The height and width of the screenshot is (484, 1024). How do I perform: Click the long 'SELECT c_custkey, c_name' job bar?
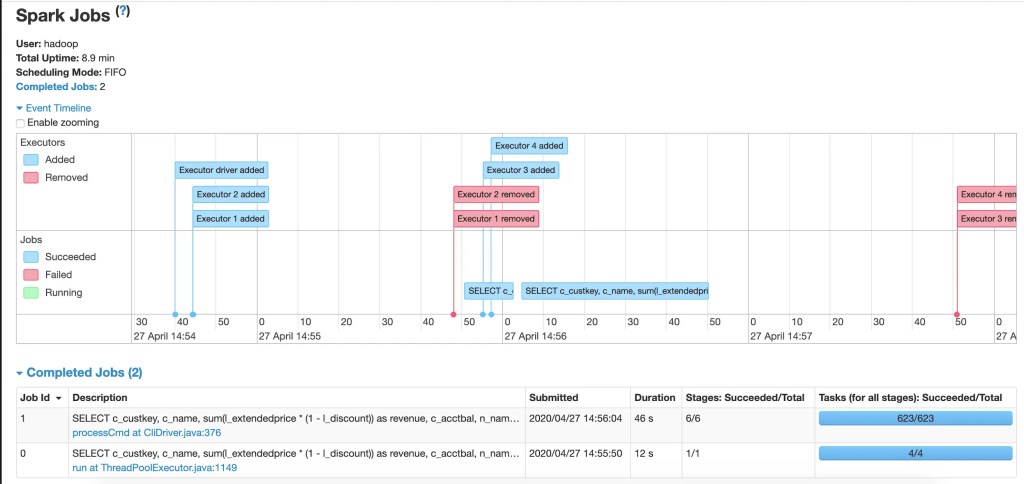coord(615,291)
